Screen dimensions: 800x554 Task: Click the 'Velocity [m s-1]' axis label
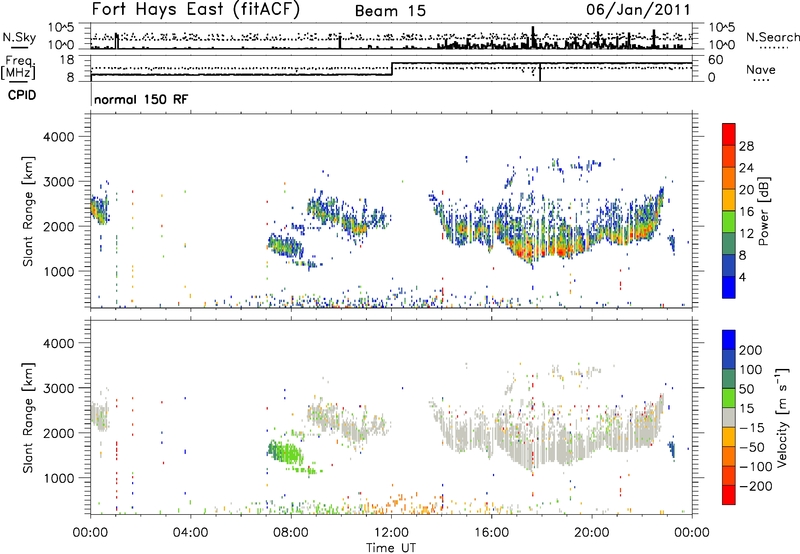pos(782,417)
